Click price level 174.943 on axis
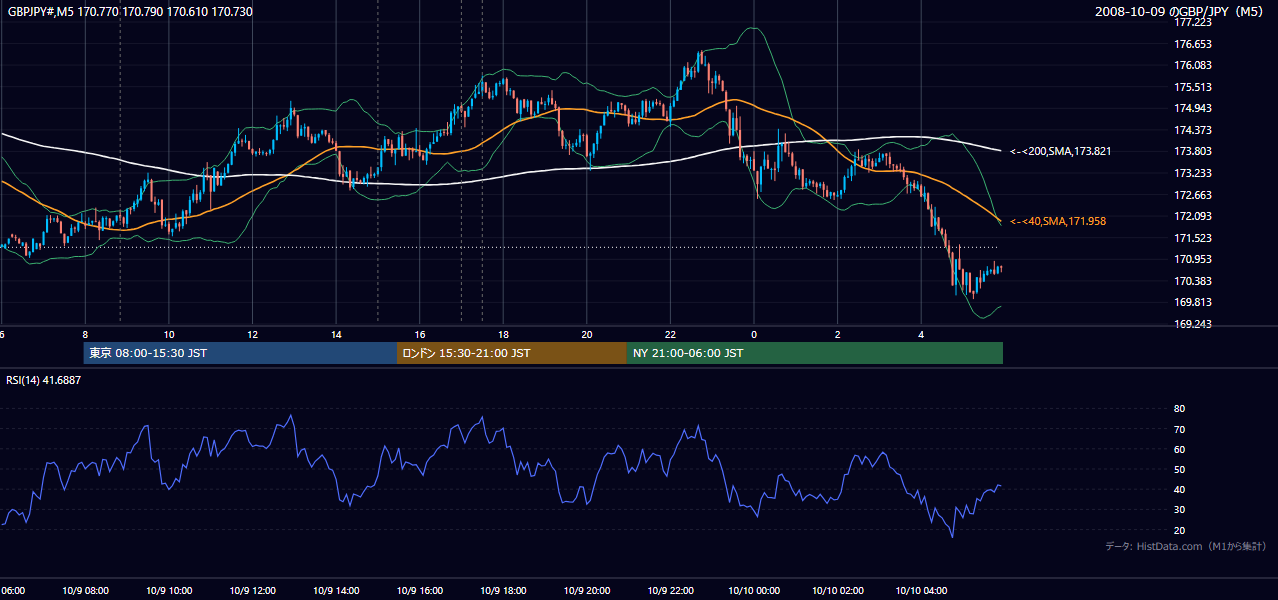Image resolution: width=1278 pixels, height=600 pixels. 1194,108
